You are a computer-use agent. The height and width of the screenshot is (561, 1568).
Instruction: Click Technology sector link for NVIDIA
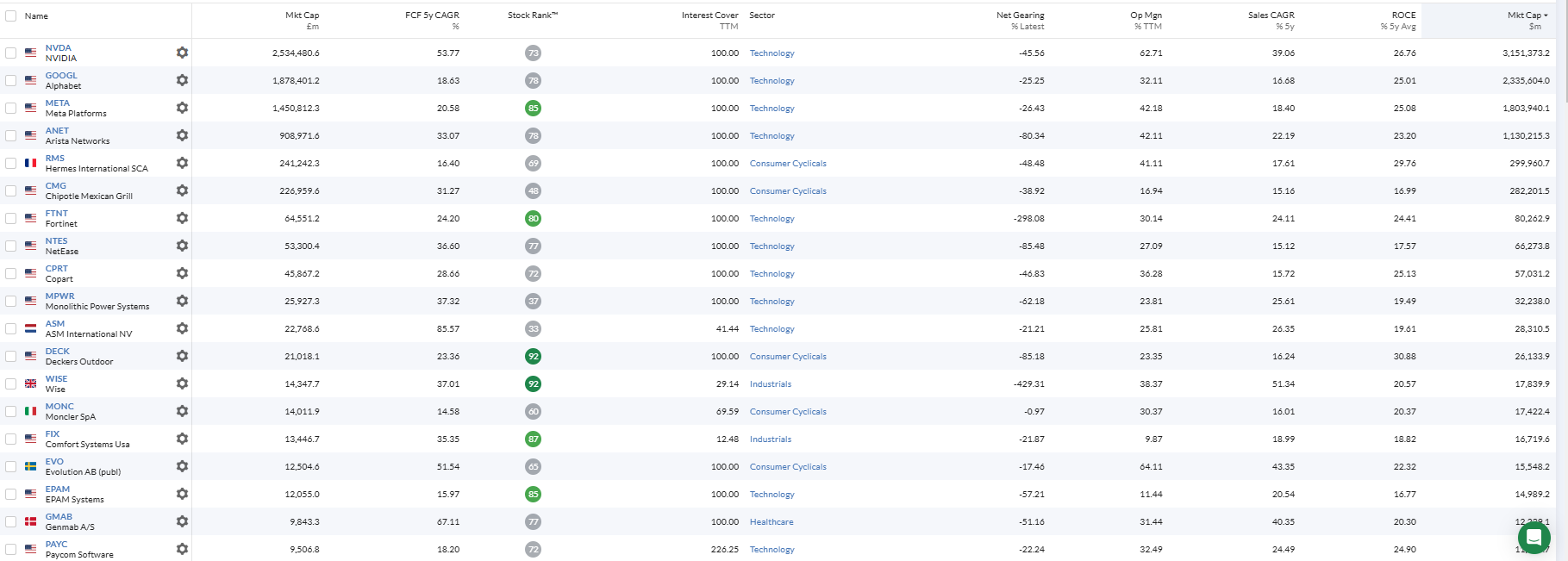(772, 53)
